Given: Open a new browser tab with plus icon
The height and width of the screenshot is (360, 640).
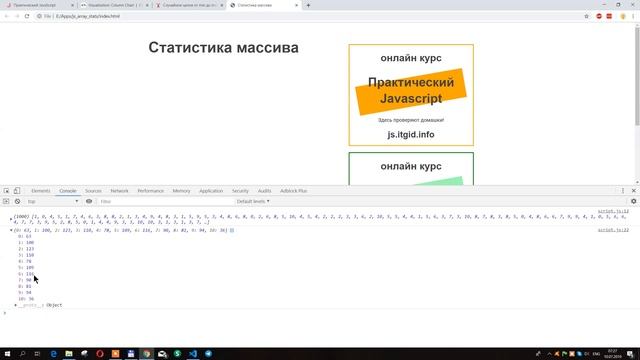Looking at the screenshot, I should pos(308,5).
